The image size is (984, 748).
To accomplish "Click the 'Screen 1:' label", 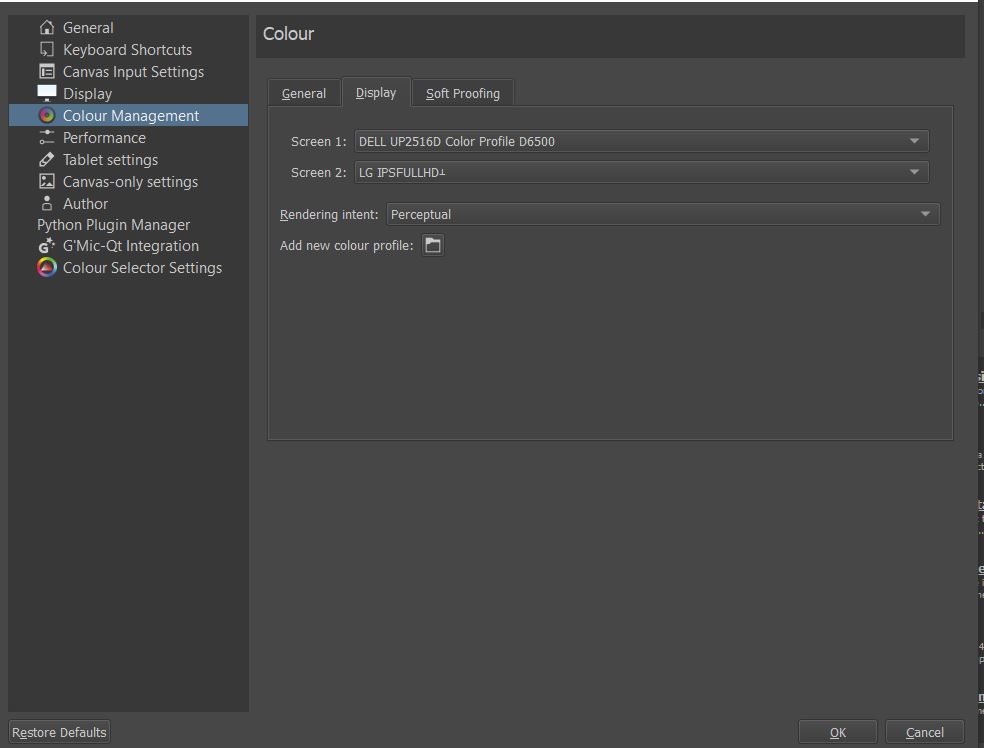I will 318,142.
